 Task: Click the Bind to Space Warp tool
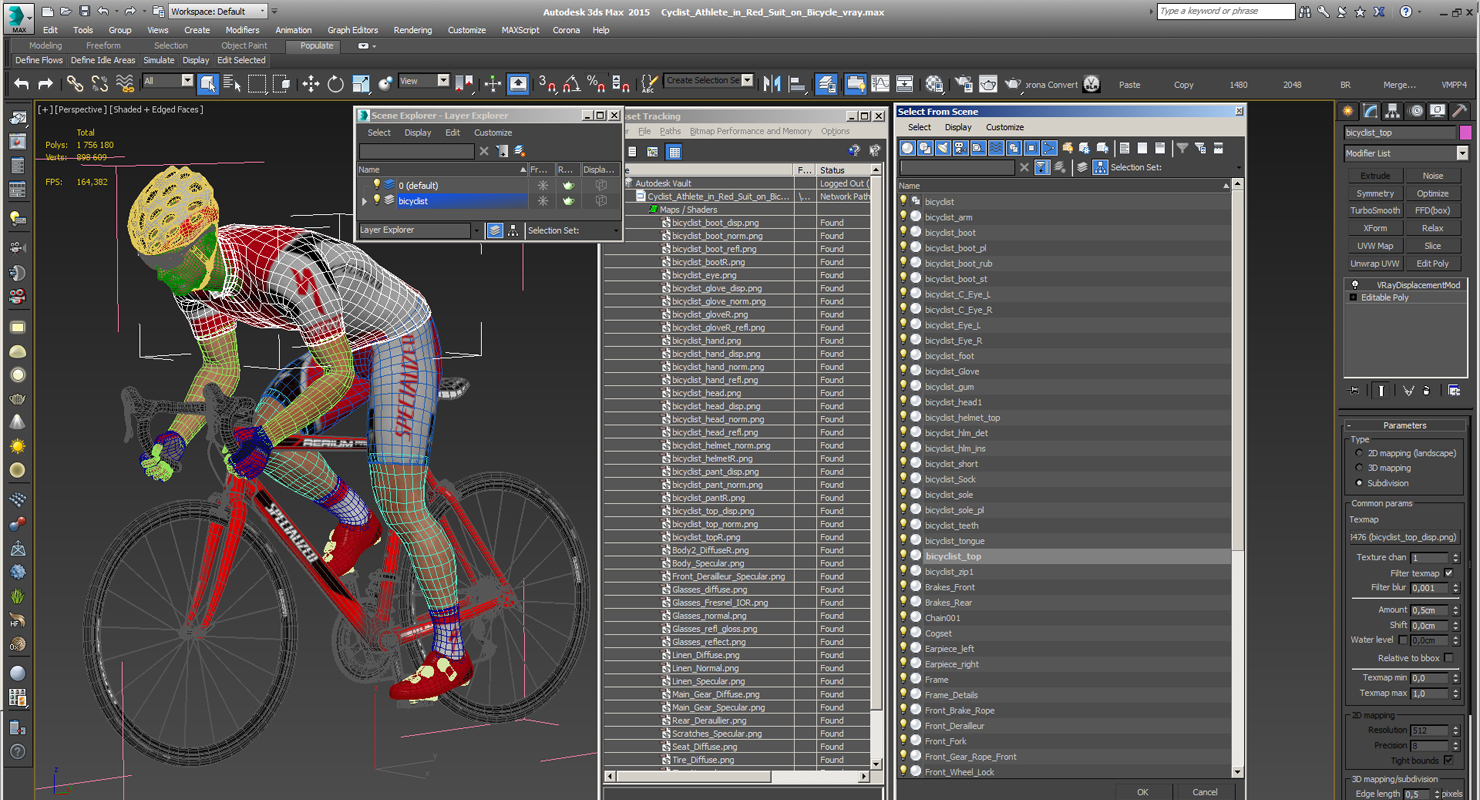coord(124,84)
